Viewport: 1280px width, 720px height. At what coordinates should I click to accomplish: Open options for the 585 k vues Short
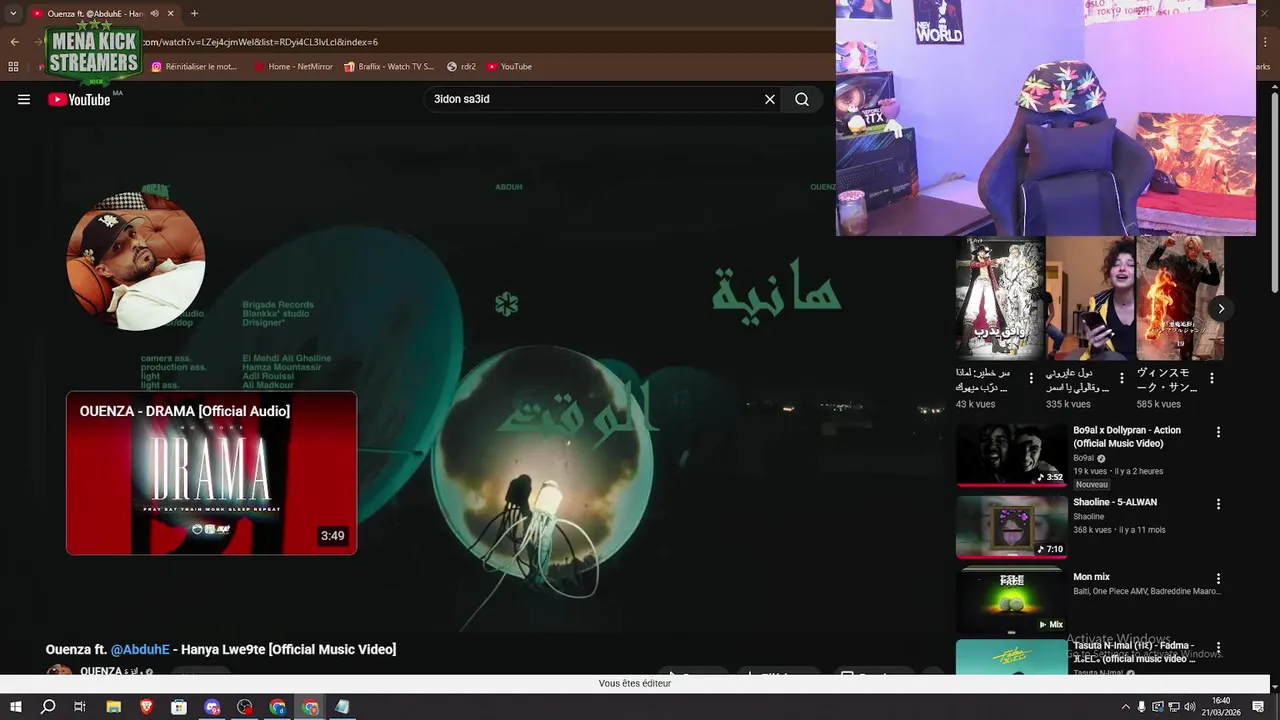click(x=1212, y=378)
